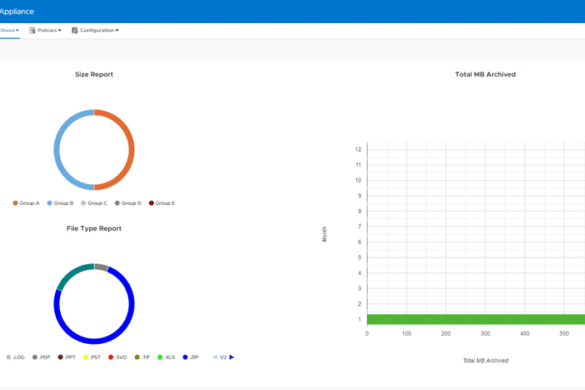Toggle .SVD in File Type legend
This screenshot has width=585, height=390.
[118, 357]
